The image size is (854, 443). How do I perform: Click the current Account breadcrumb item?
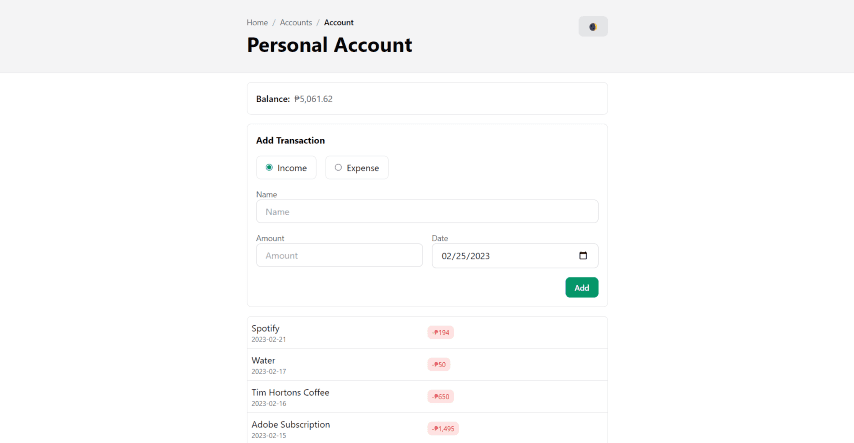(x=338, y=22)
